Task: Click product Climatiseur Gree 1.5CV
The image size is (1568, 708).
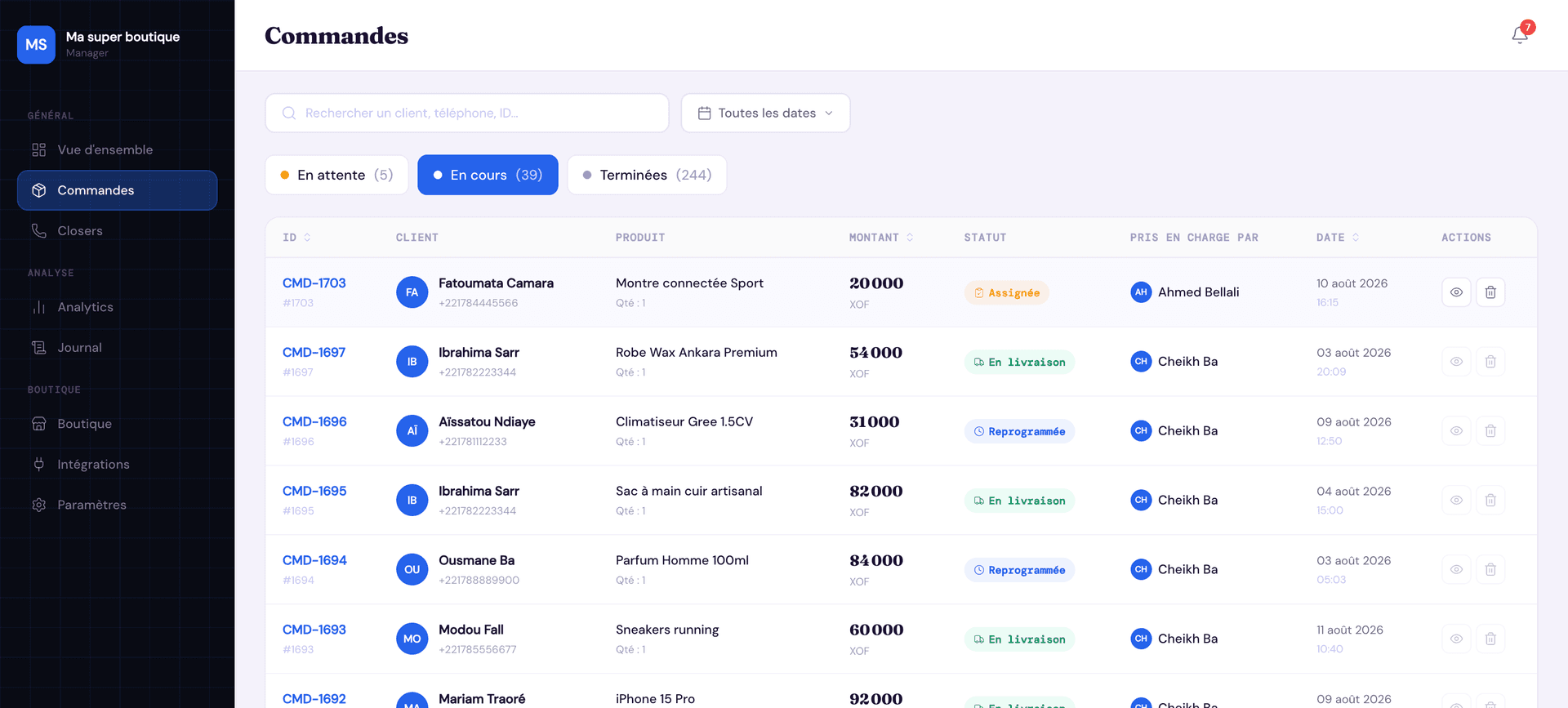Action: point(684,422)
